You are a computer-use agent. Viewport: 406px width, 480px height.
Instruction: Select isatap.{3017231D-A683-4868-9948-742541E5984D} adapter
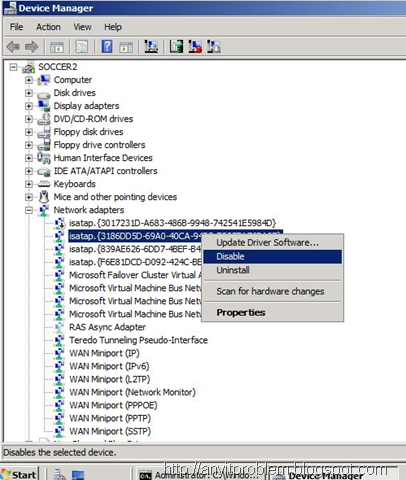click(x=173, y=223)
